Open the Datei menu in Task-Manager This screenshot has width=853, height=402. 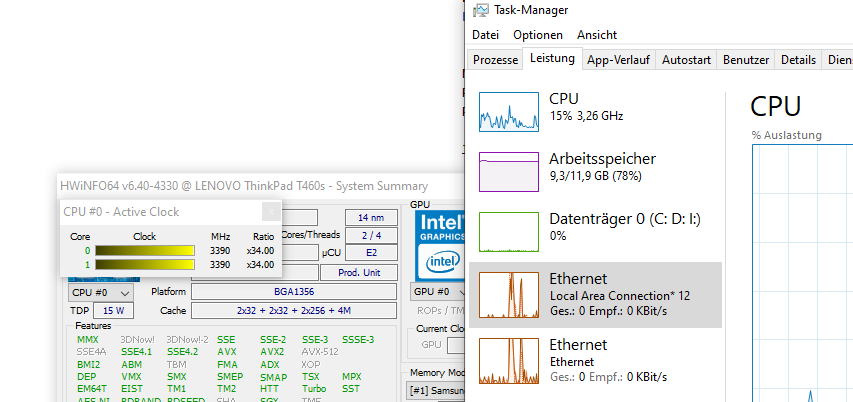click(485, 35)
